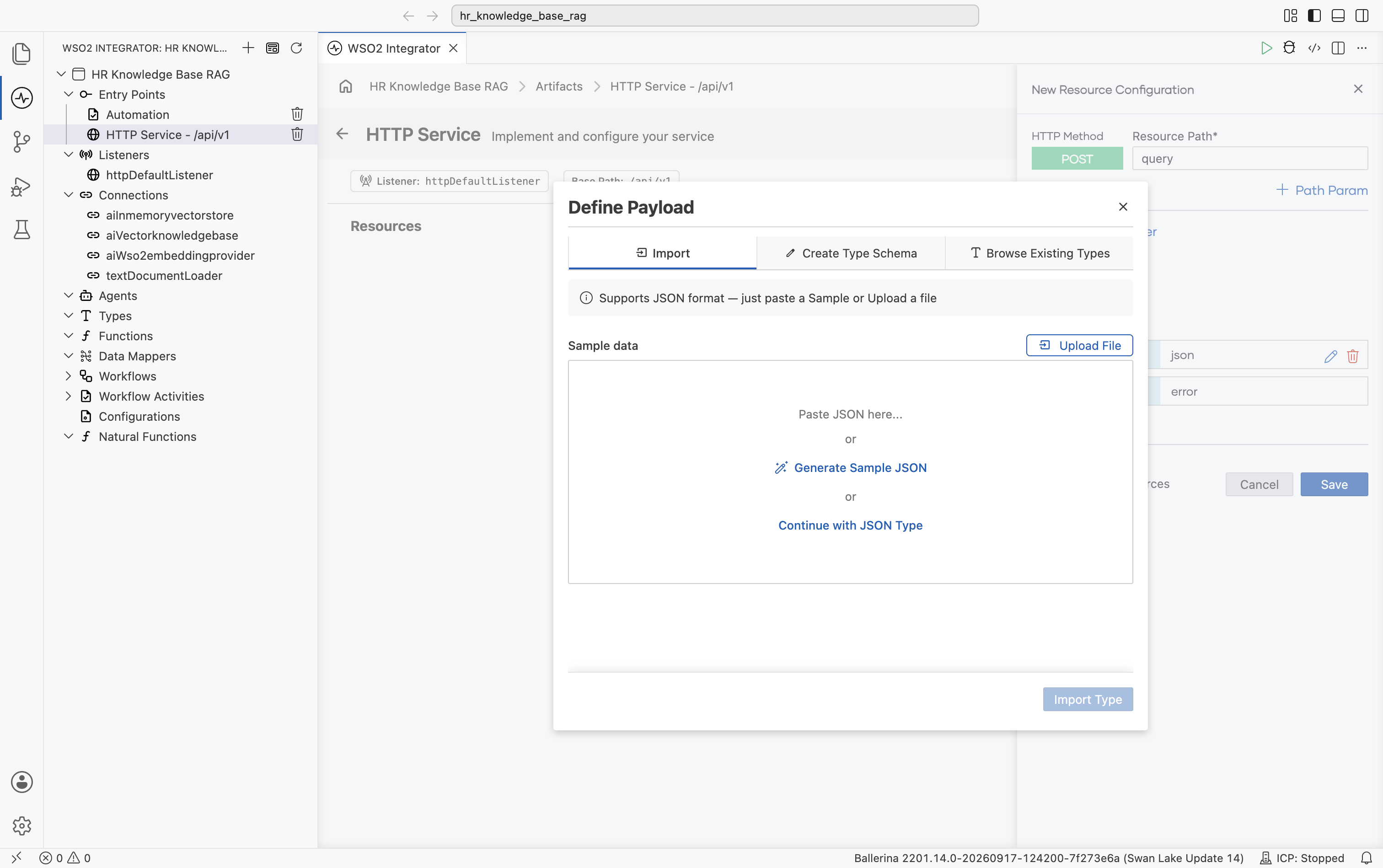1383x868 pixels.
Task: Start debugging with the bug icon
Action: (x=1289, y=48)
